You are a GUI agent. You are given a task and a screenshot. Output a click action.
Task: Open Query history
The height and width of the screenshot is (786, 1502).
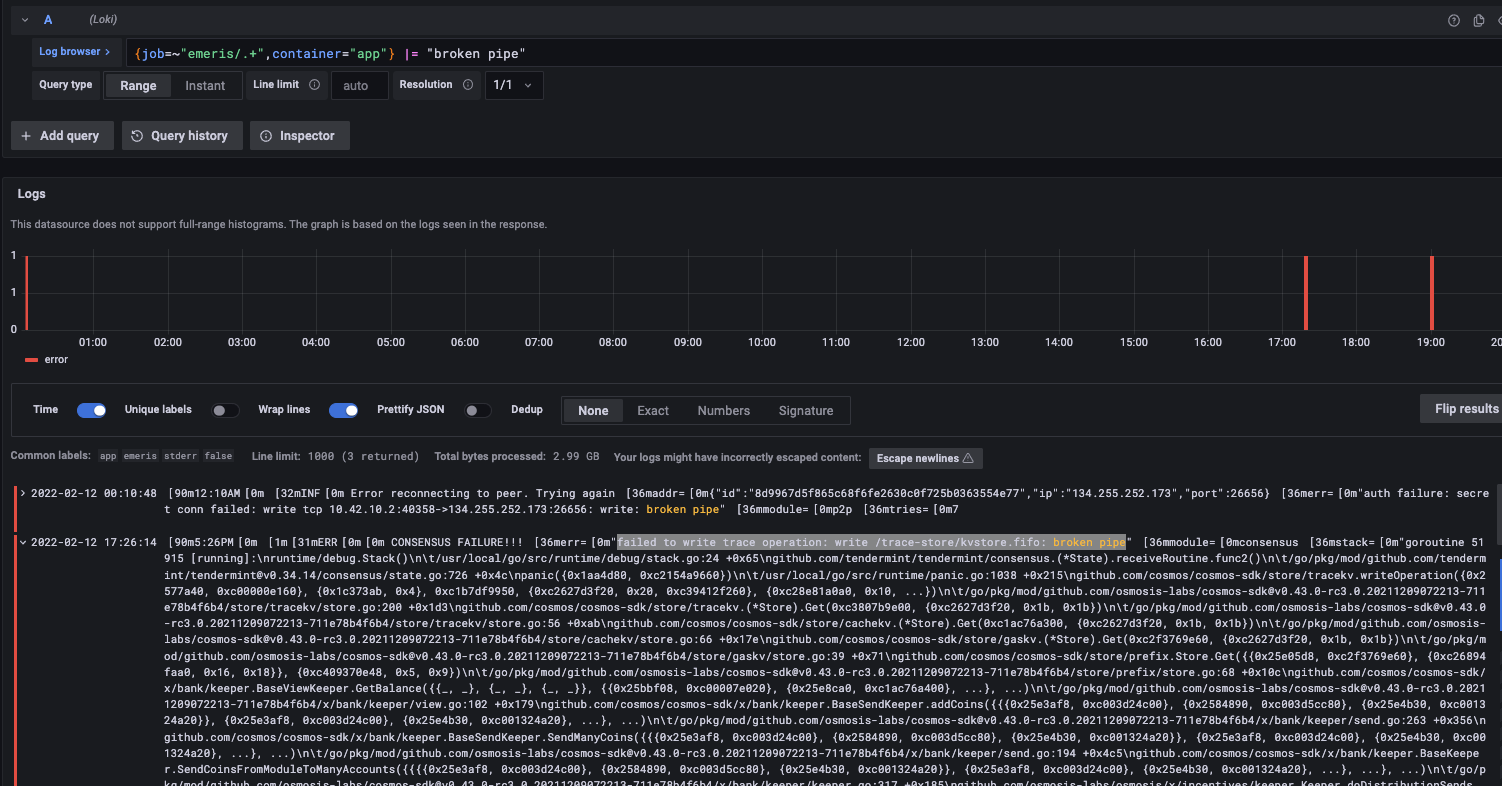click(x=182, y=136)
